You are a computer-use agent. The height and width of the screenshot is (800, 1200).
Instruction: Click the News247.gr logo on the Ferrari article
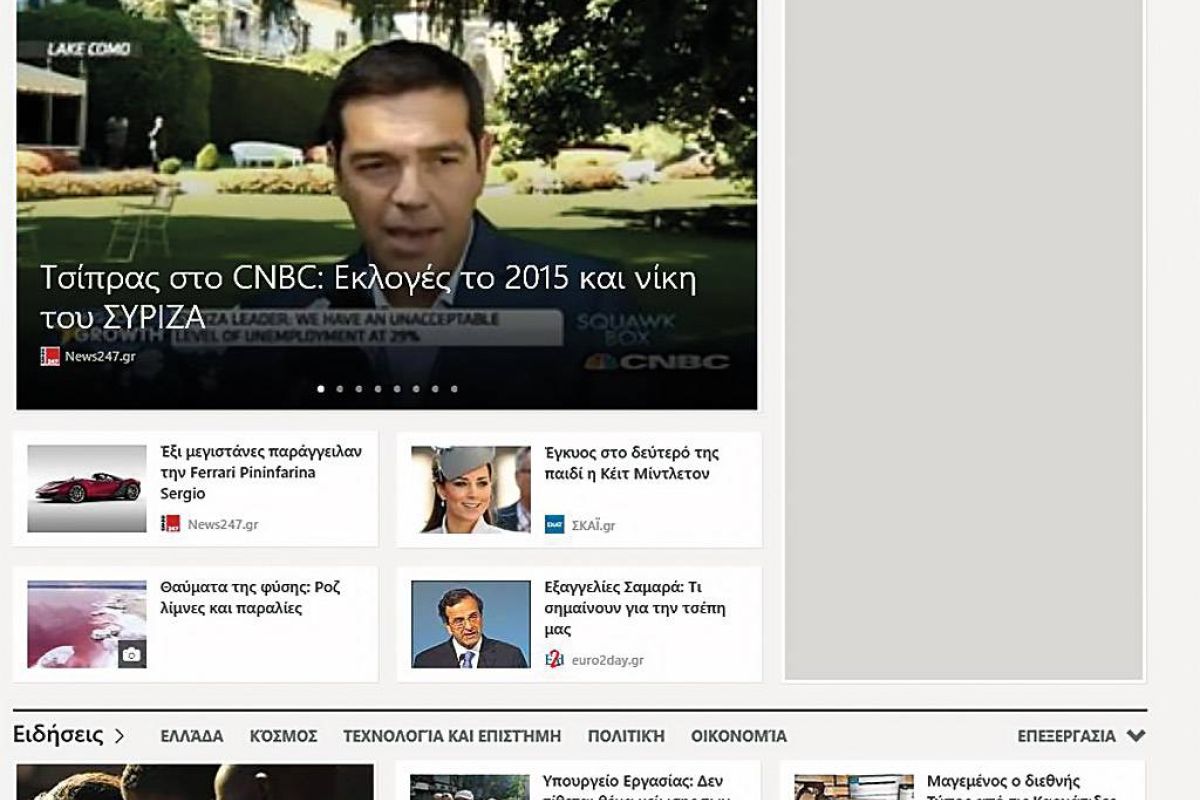(x=171, y=524)
